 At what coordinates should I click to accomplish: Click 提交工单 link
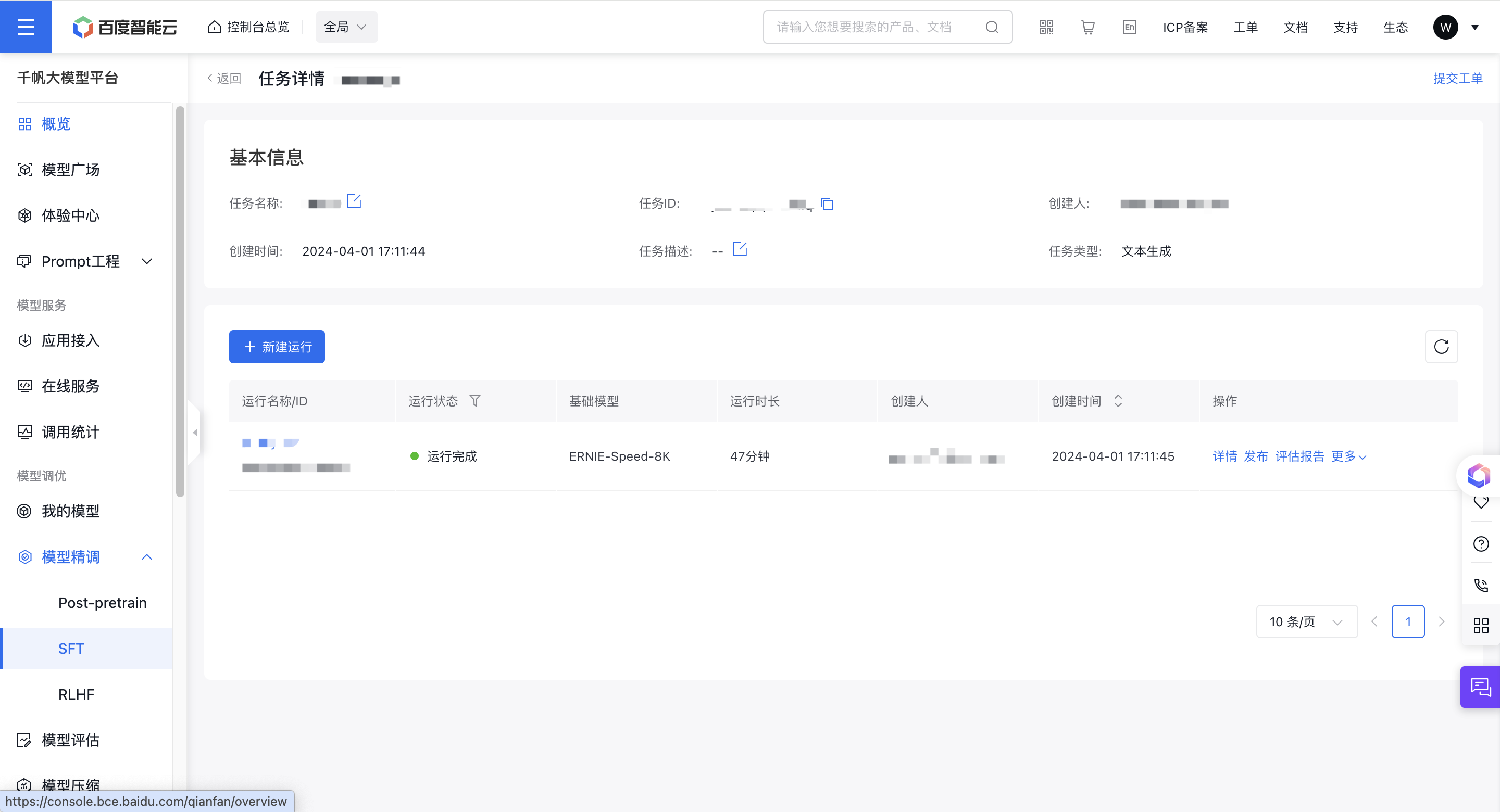click(x=1457, y=78)
